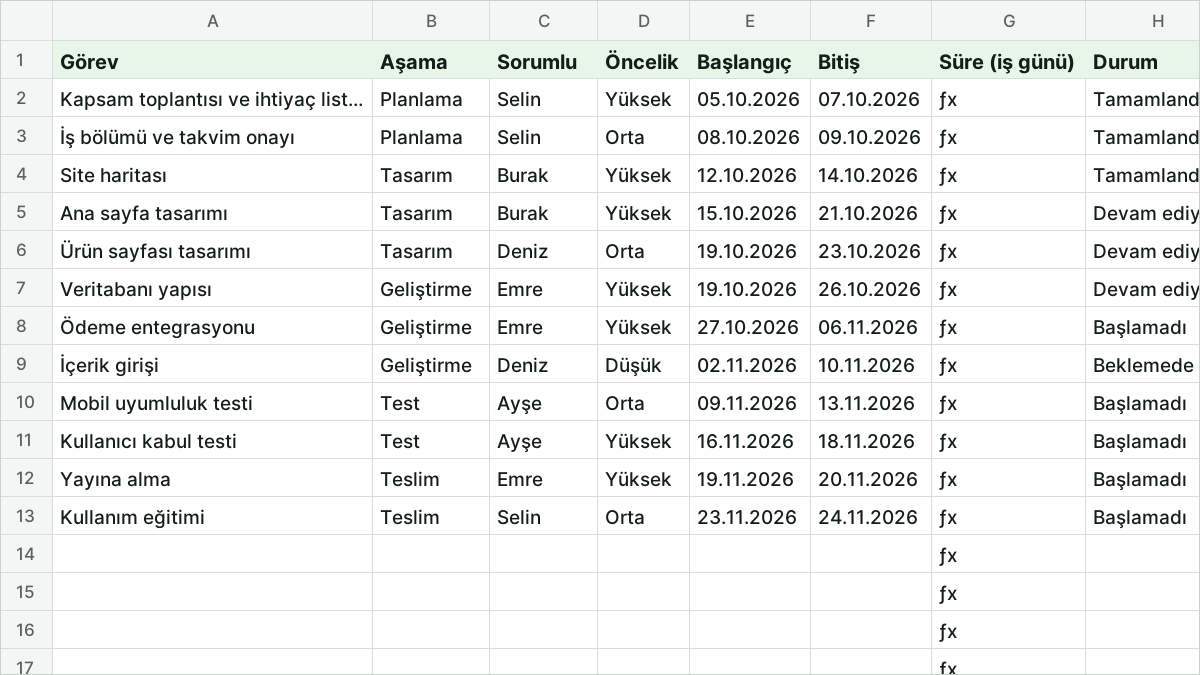The image size is (1200, 675).
Task: Select column D header
Action: point(643,21)
